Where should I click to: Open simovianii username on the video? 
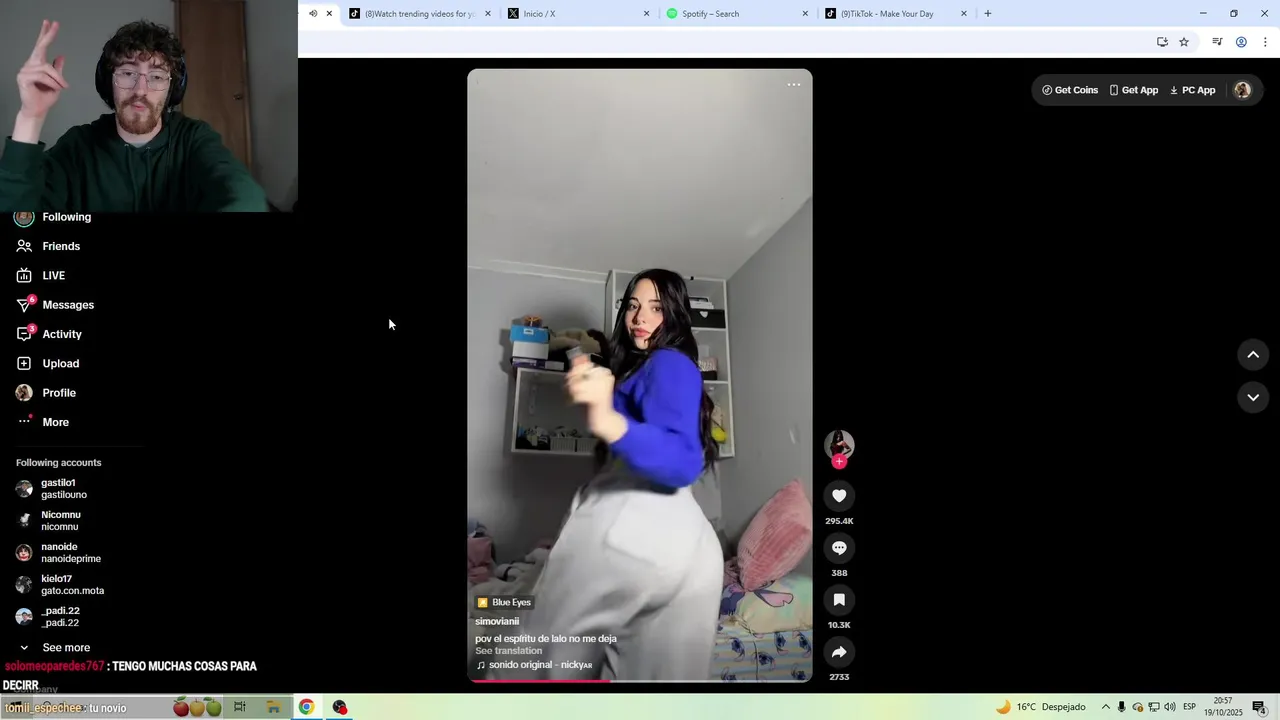pos(497,621)
